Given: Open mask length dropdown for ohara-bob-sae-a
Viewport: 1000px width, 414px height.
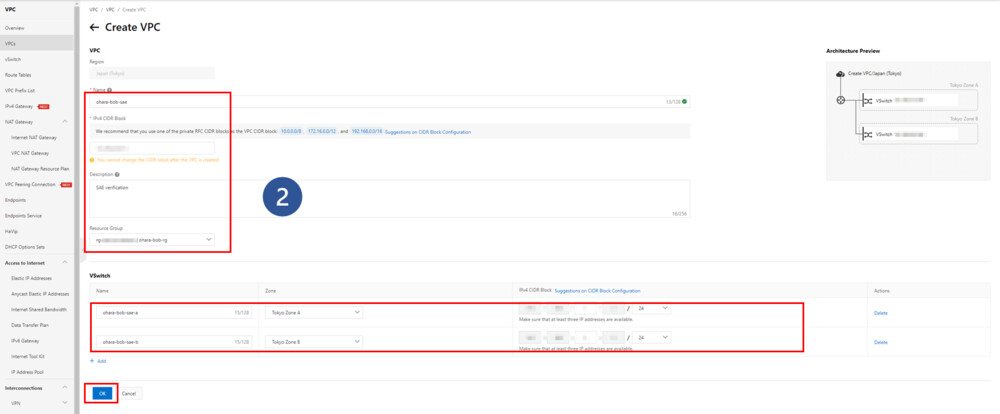Looking at the screenshot, I should [x=652, y=308].
